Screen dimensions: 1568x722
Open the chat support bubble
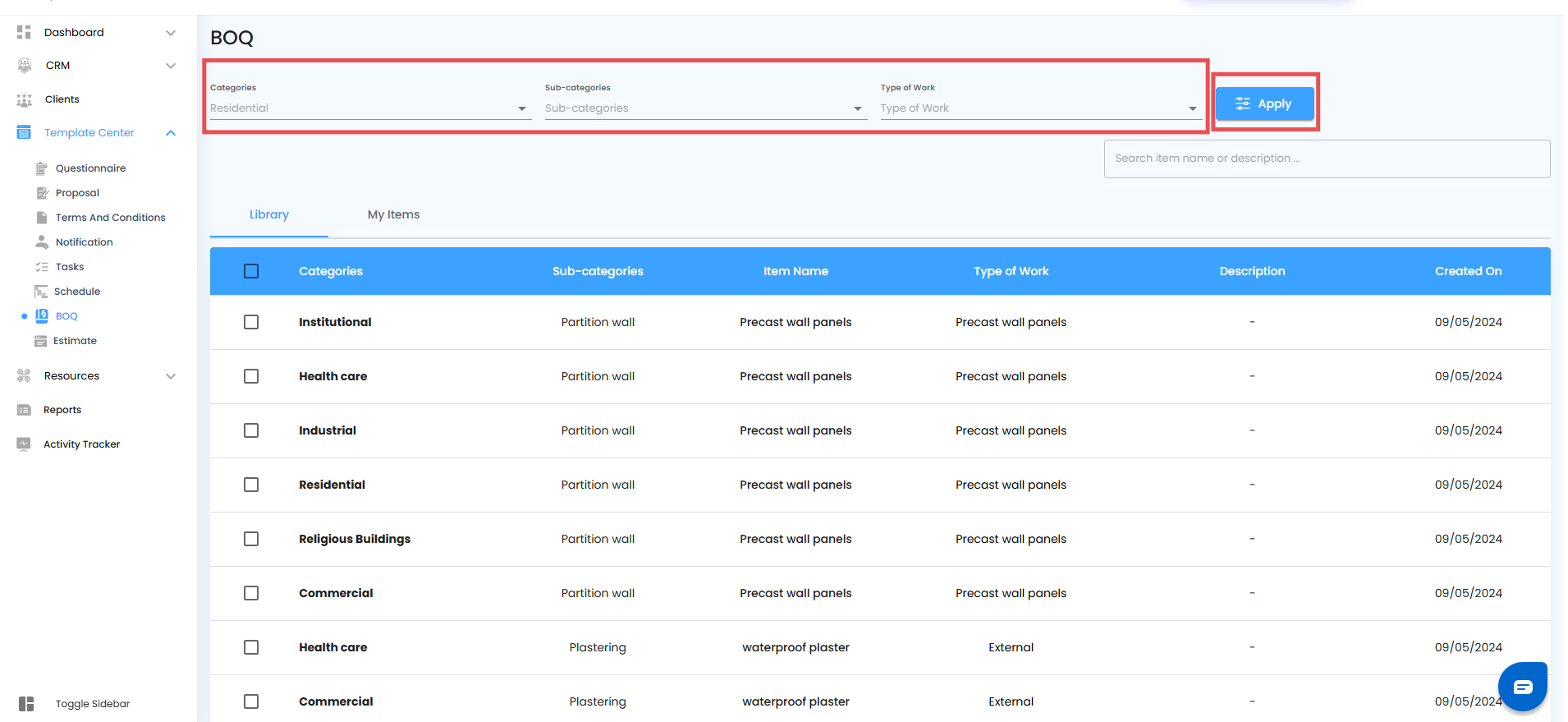1522,687
